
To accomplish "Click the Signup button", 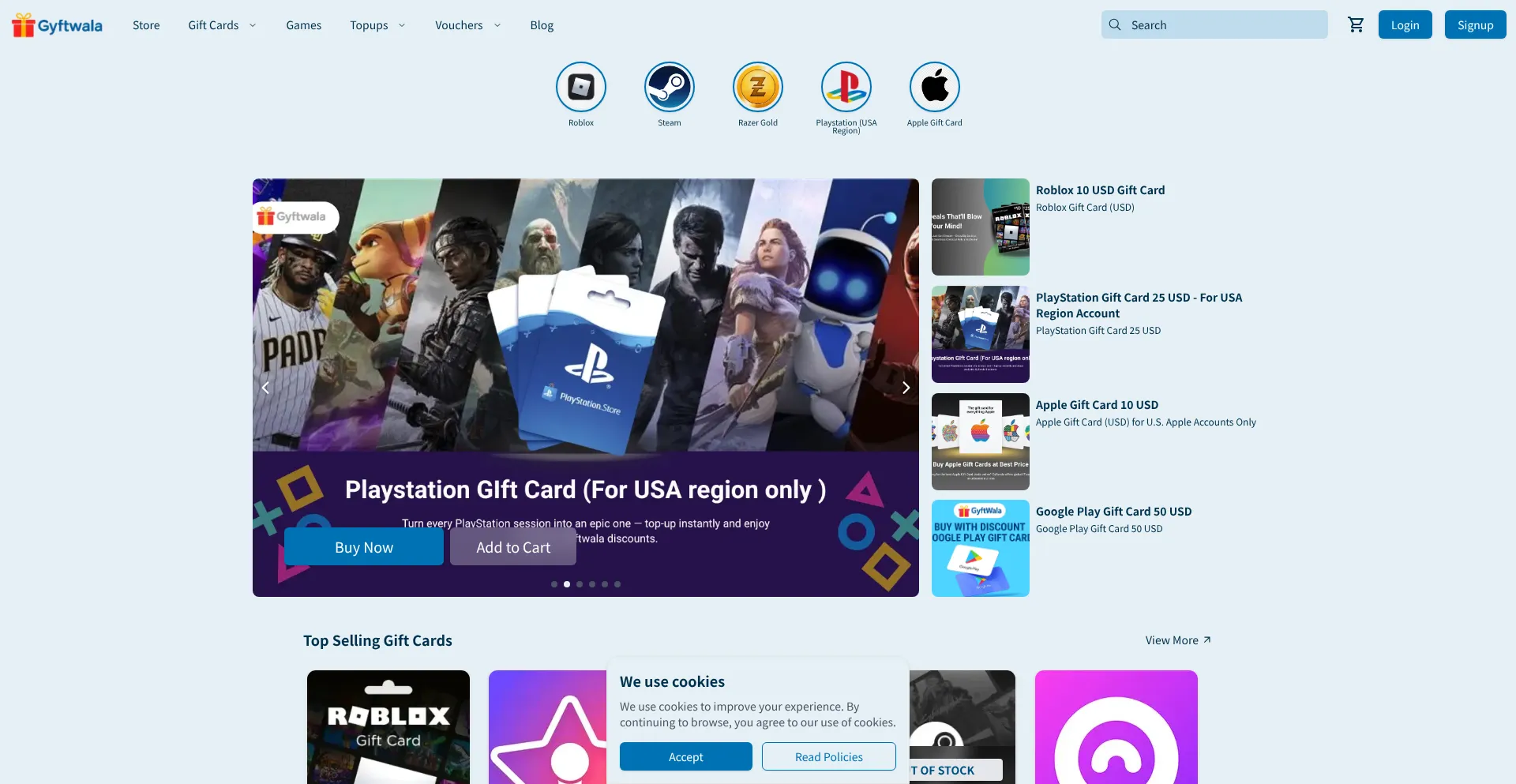I will 1476,24.
